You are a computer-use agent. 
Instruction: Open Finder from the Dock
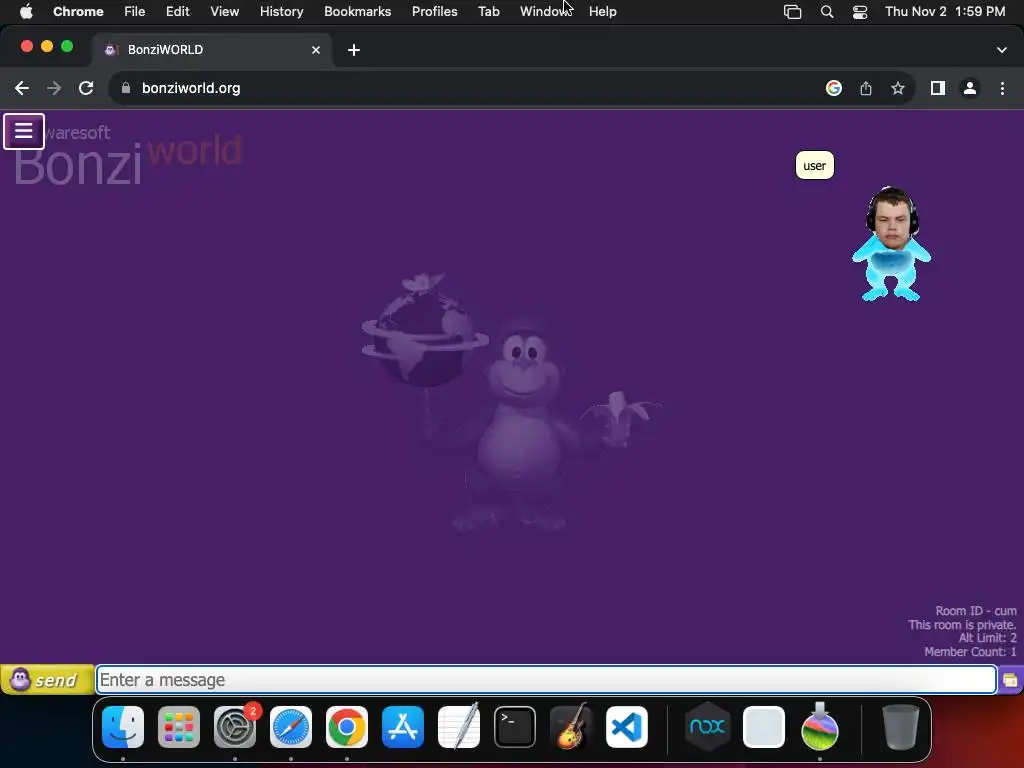(x=123, y=727)
